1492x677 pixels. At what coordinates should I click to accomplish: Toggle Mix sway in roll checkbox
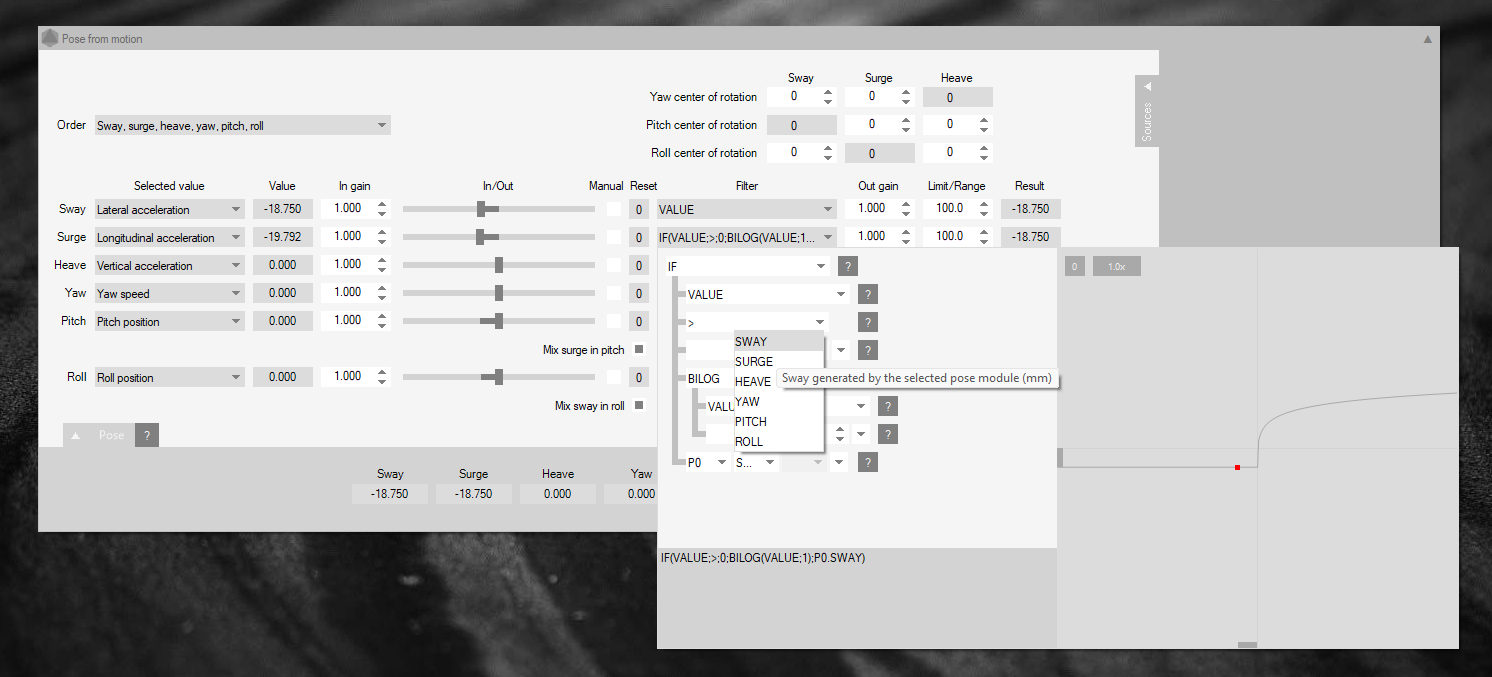tap(639, 405)
